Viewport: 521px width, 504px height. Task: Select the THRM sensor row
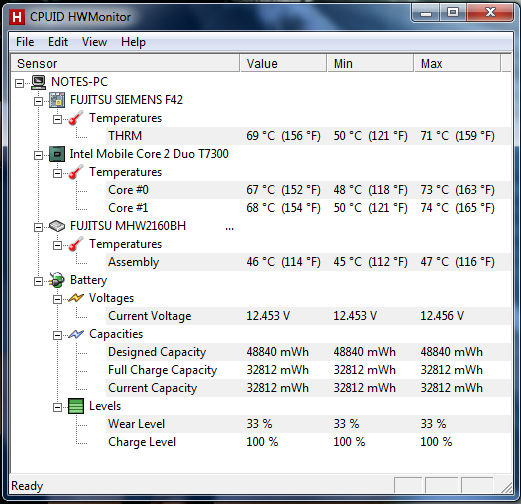click(309, 136)
